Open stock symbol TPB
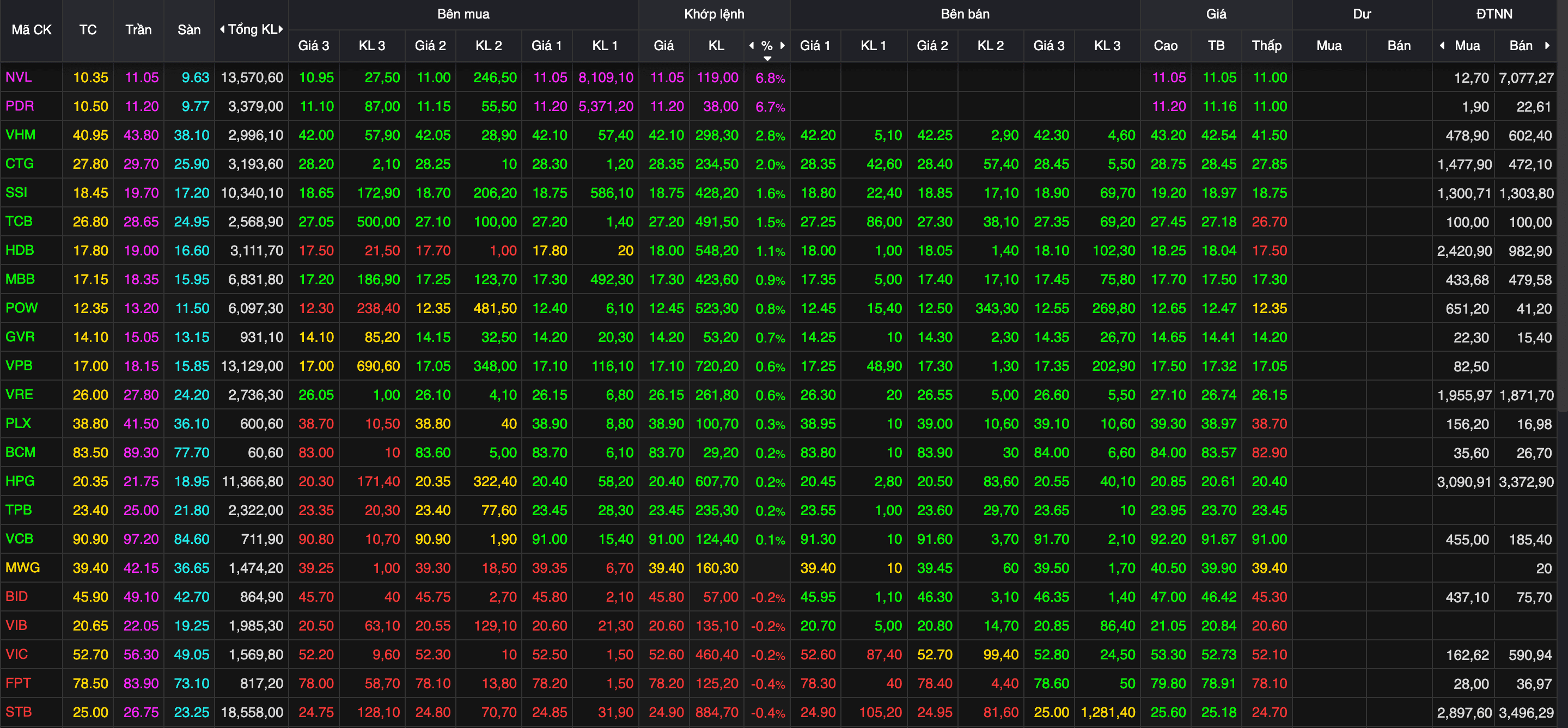 pyautogui.click(x=19, y=510)
